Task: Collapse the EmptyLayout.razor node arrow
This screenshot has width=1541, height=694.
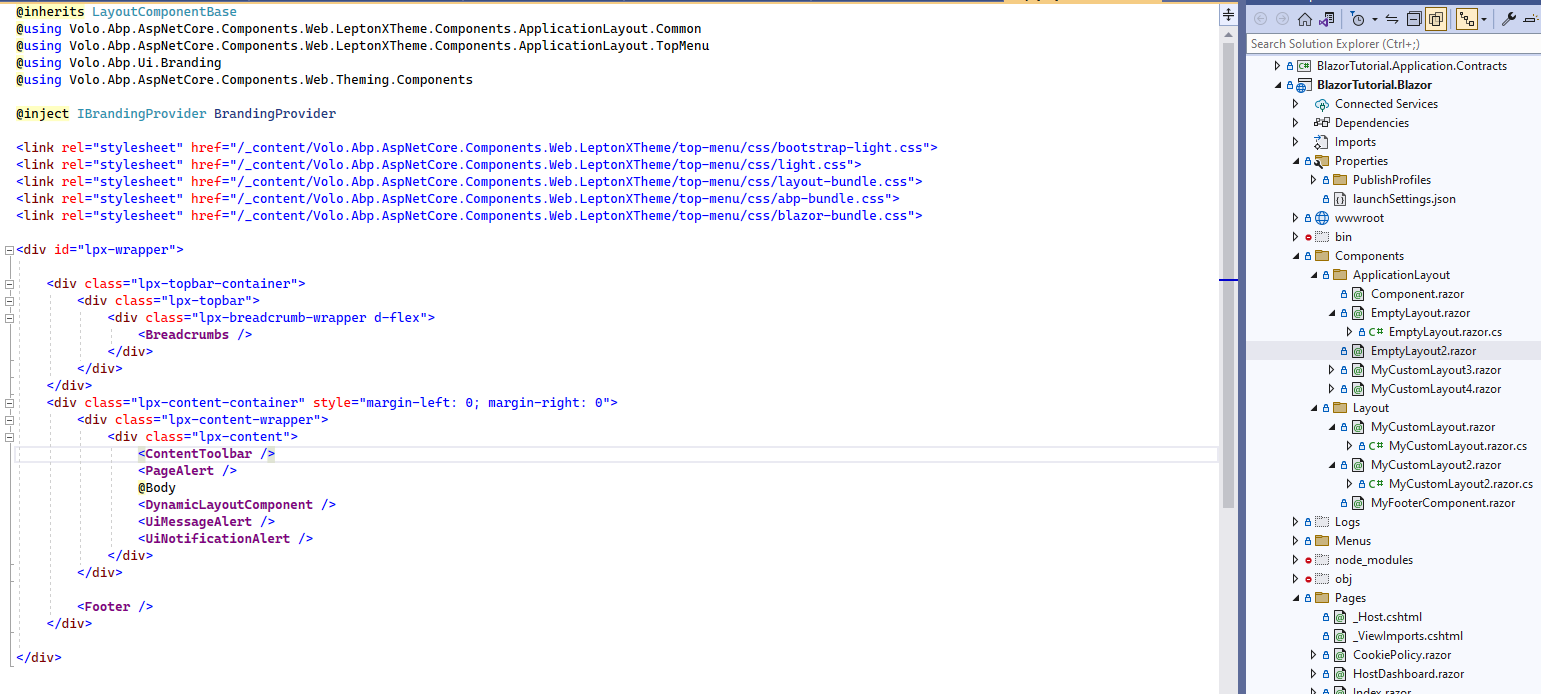Action: point(1331,313)
